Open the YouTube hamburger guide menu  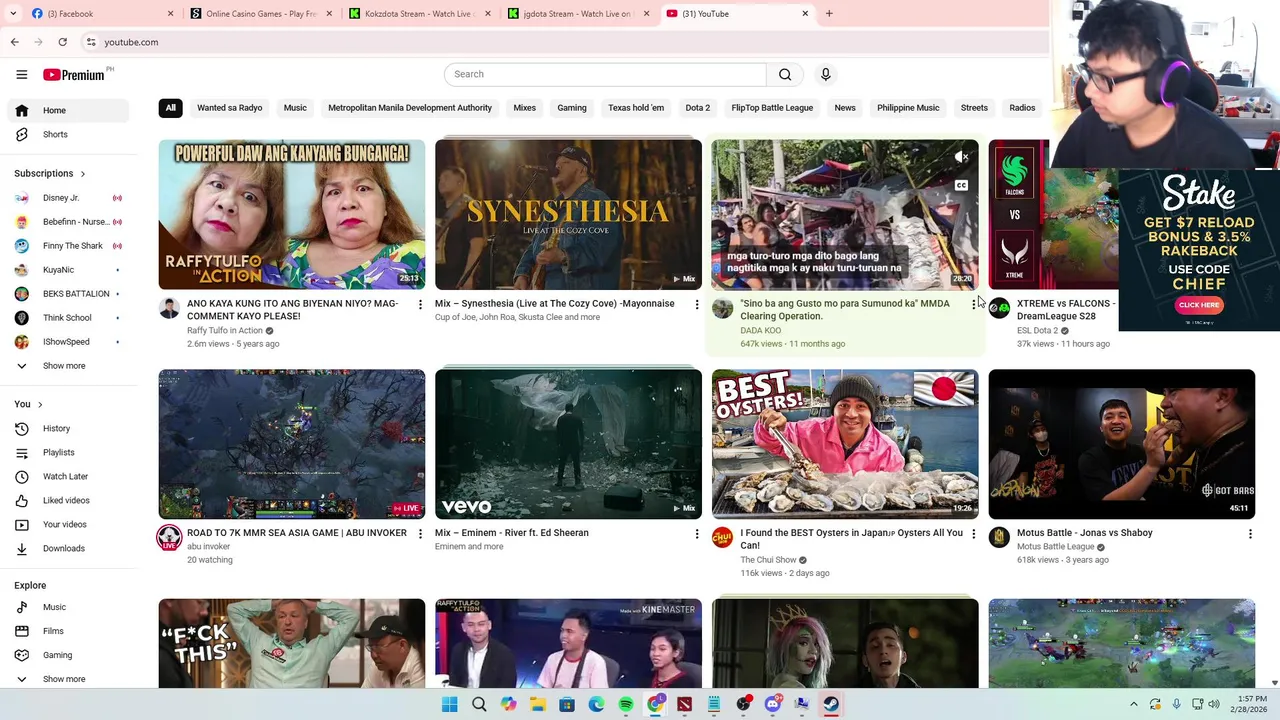(21, 74)
